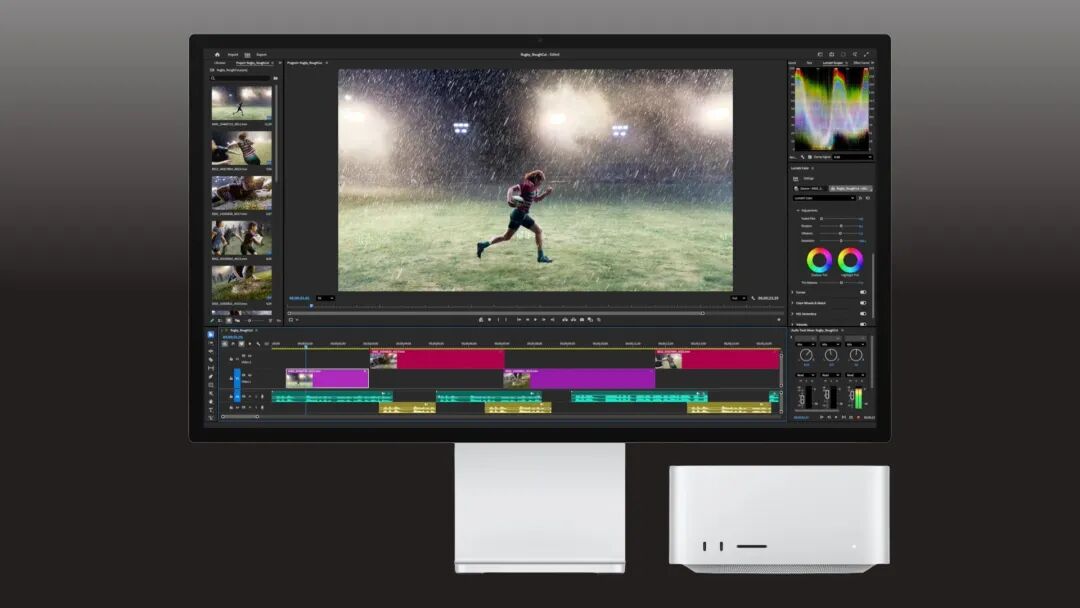This screenshot has width=1080, height=608.
Task: Expand the Curves section
Action: pyautogui.click(x=793, y=292)
